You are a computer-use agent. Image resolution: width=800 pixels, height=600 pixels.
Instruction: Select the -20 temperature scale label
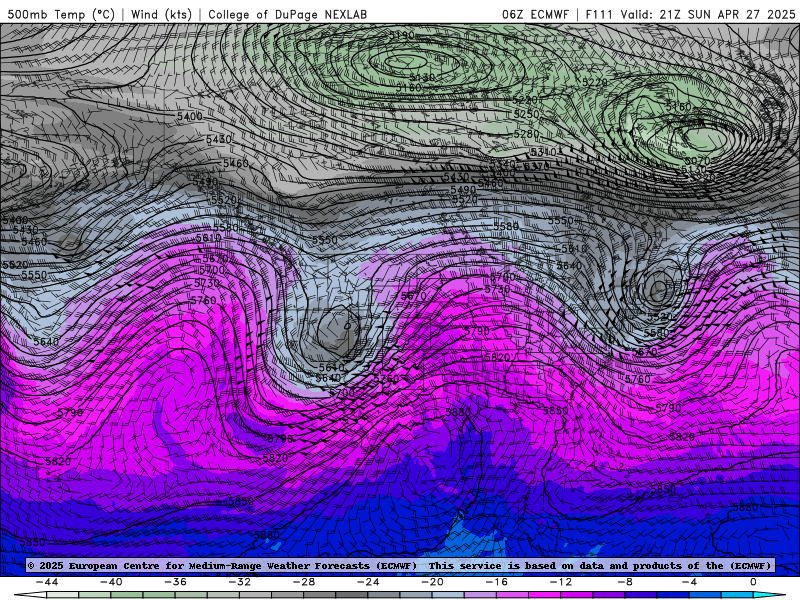(x=433, y=582)
